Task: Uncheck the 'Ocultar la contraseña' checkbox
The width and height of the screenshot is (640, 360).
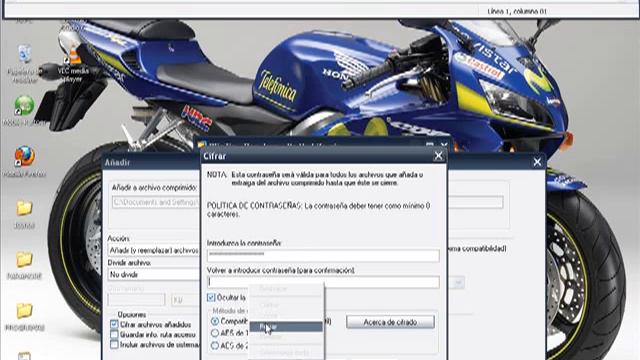Action: click(x=211, y=298)
